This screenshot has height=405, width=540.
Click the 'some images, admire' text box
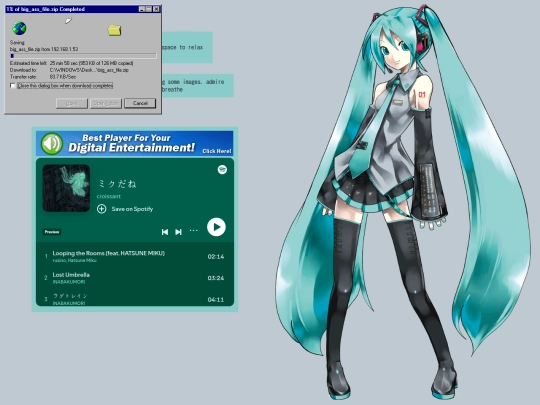(198, 85)
